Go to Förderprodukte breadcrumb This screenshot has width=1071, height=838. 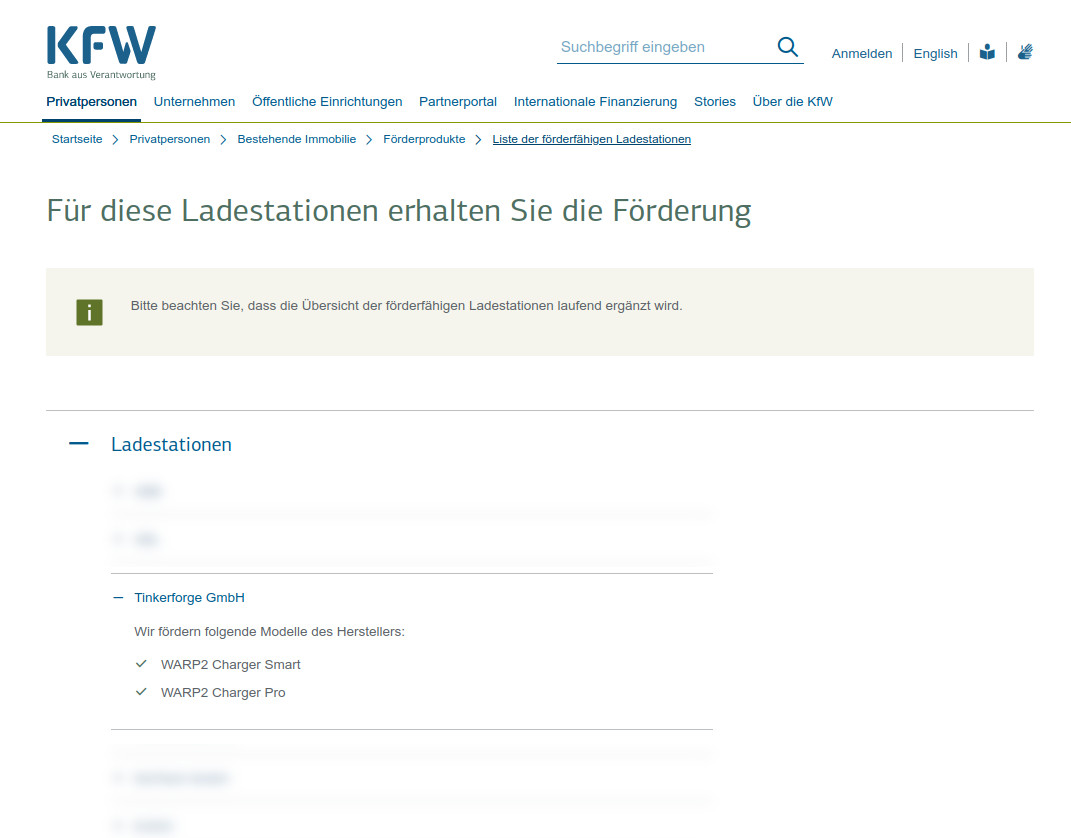tap(424, 139)
